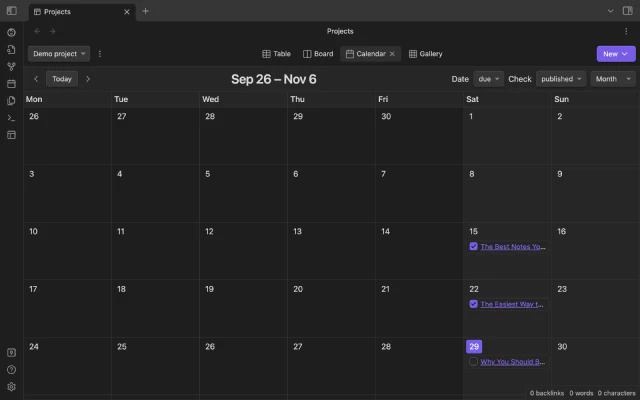Open the command palette ribbon icon

(11, 117)
